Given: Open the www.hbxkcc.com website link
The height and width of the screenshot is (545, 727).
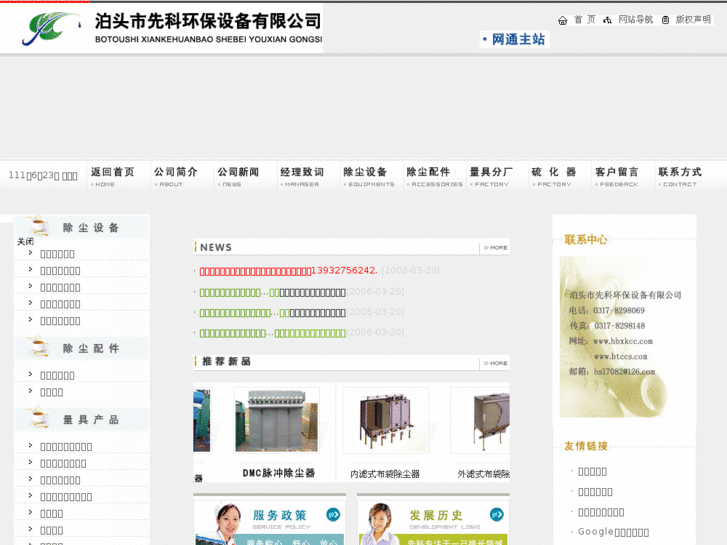Looking at the screenshot, I should tap(623, 341).
